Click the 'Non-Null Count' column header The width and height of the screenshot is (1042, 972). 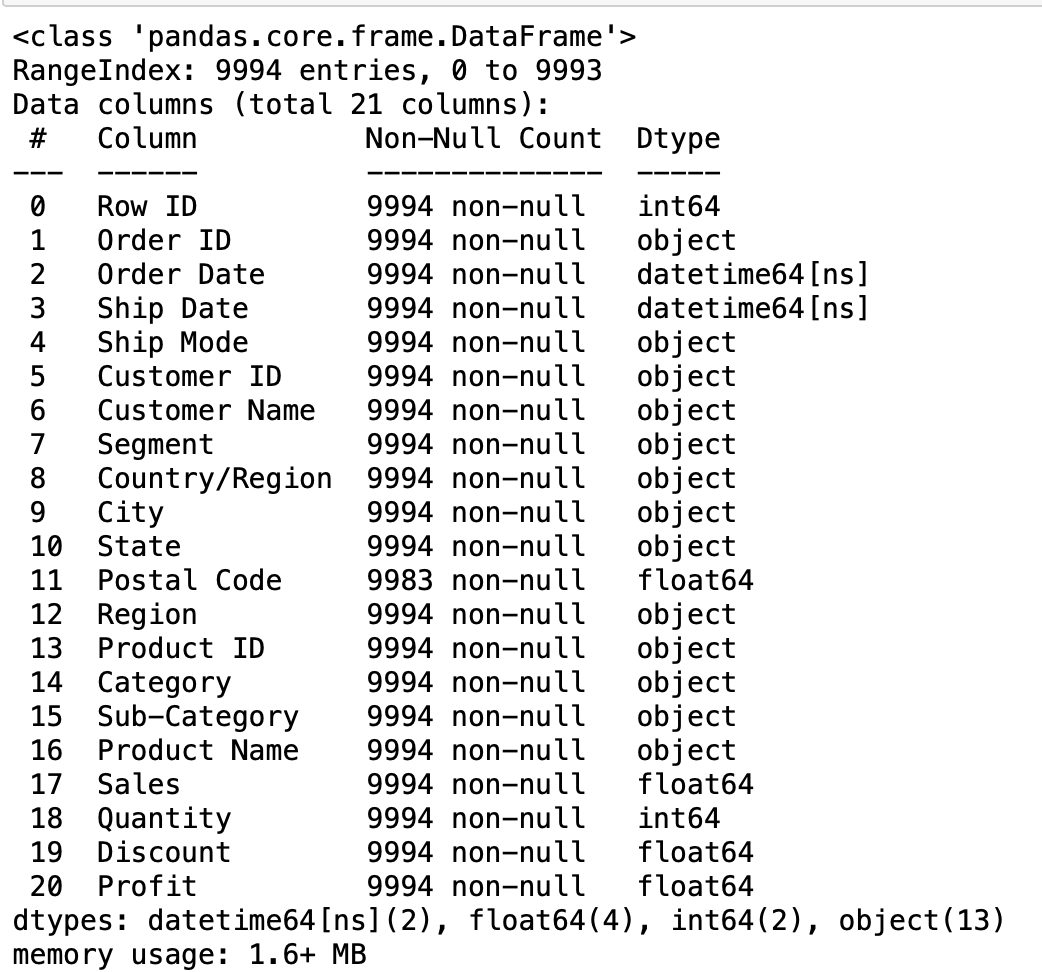(483, 138)
